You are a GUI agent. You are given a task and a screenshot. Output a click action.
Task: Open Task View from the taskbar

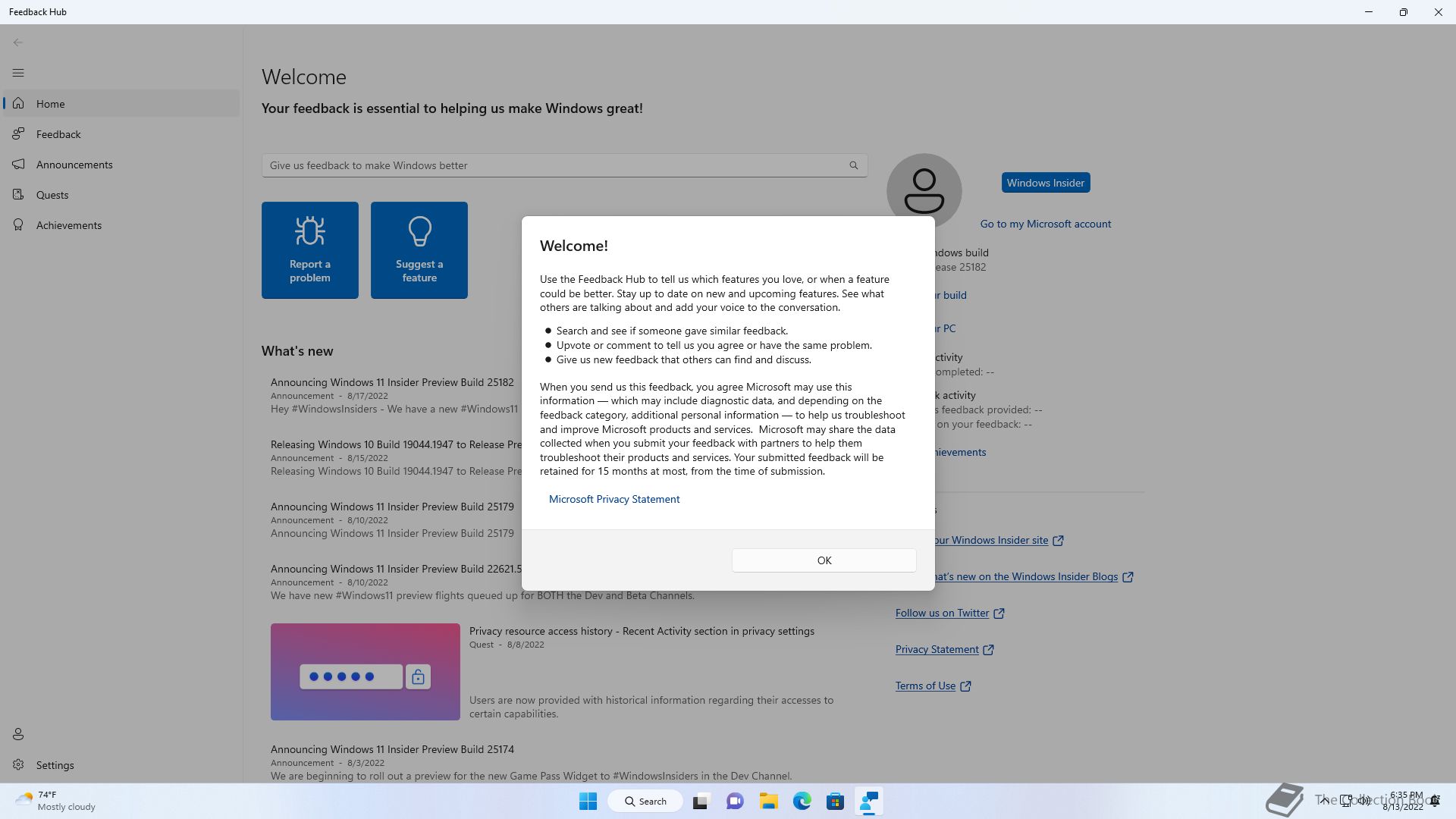701,802
